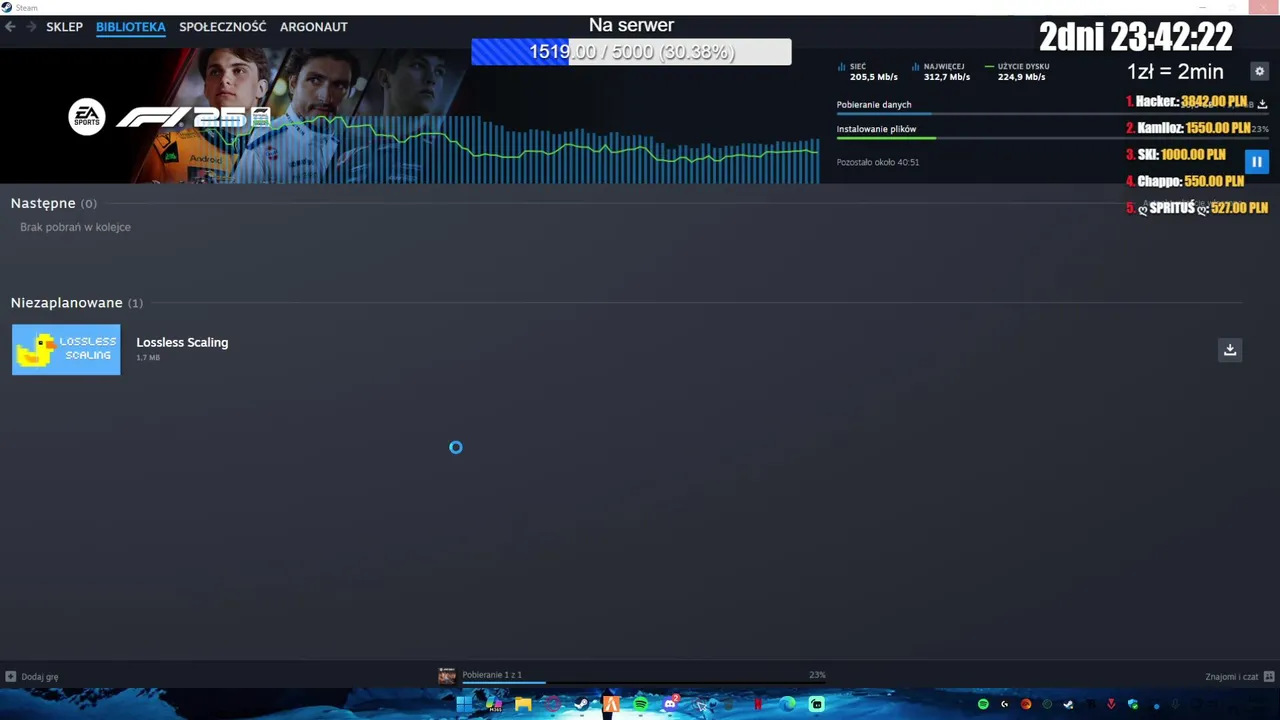Screen dimensions: 1280x720
Task: Click the Następne queue heading
Action: (53, 203)
